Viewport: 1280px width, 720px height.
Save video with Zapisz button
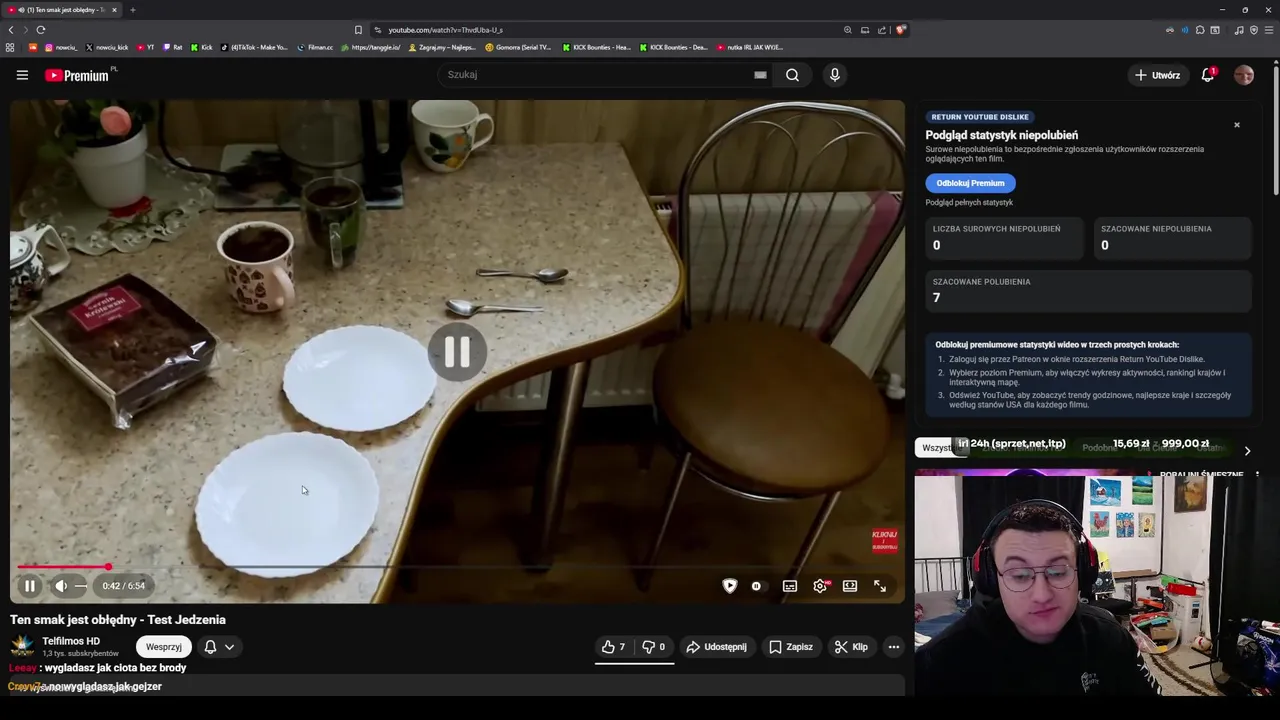(x=791, y=647)
